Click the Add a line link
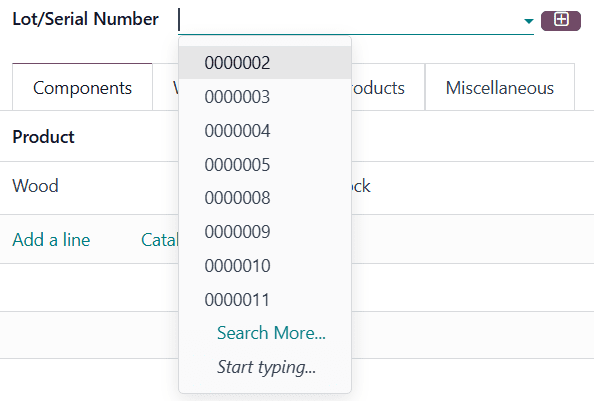 click(x=51, y=240)
